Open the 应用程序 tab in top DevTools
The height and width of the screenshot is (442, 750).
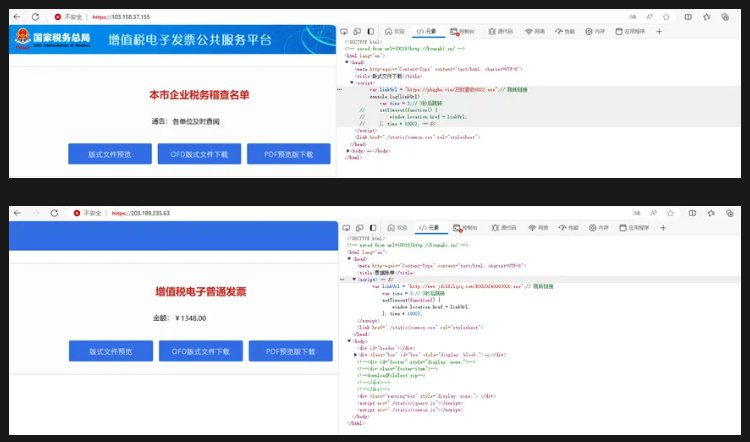tap(630, 32)
